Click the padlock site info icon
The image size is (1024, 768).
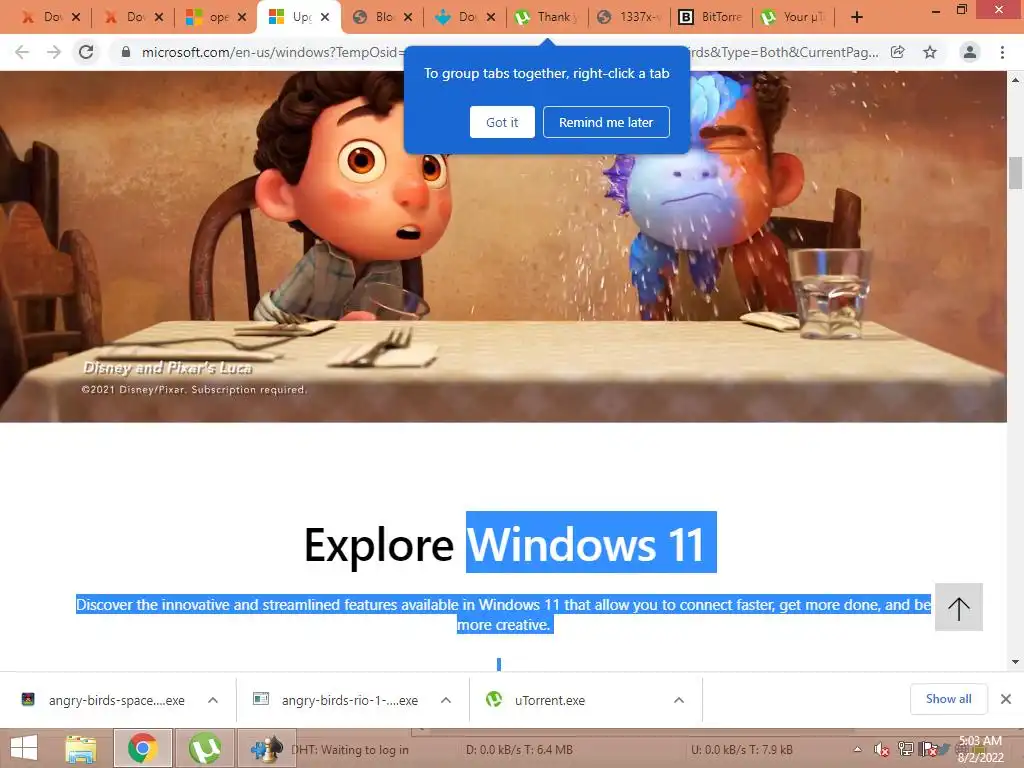click(126, 52)
